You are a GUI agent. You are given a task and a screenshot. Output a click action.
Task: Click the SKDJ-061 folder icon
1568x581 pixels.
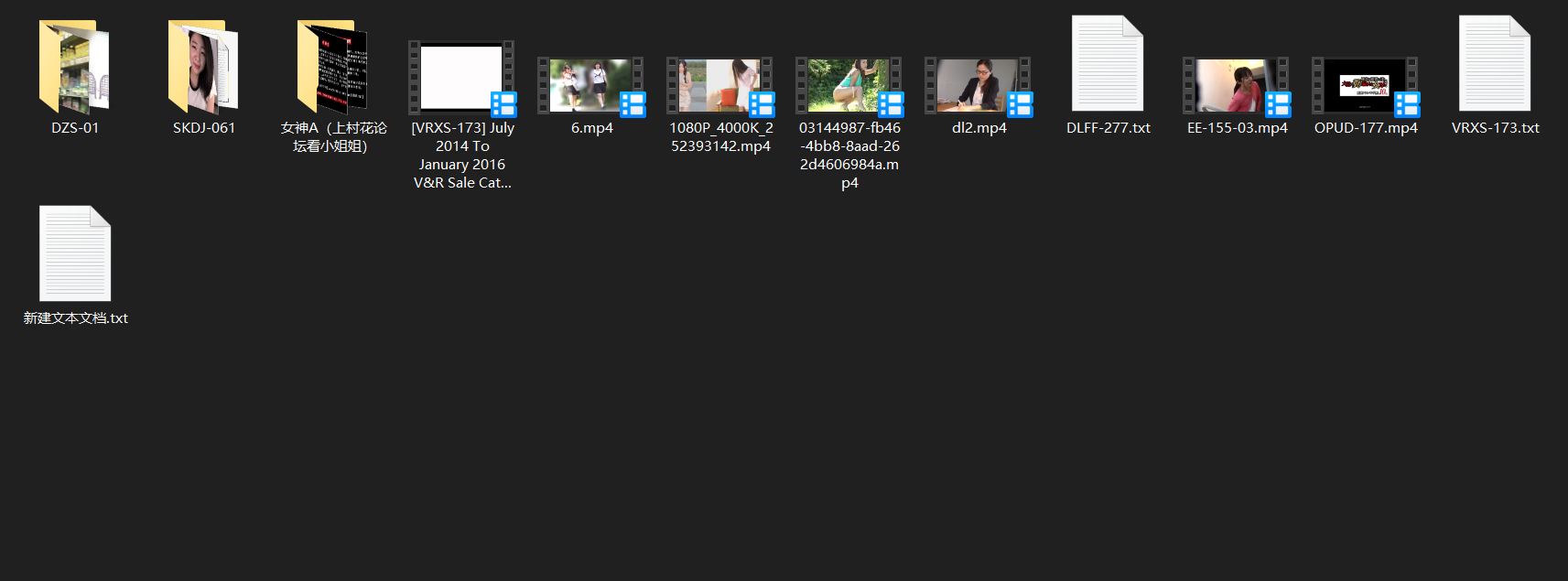(x=203, y=67)
